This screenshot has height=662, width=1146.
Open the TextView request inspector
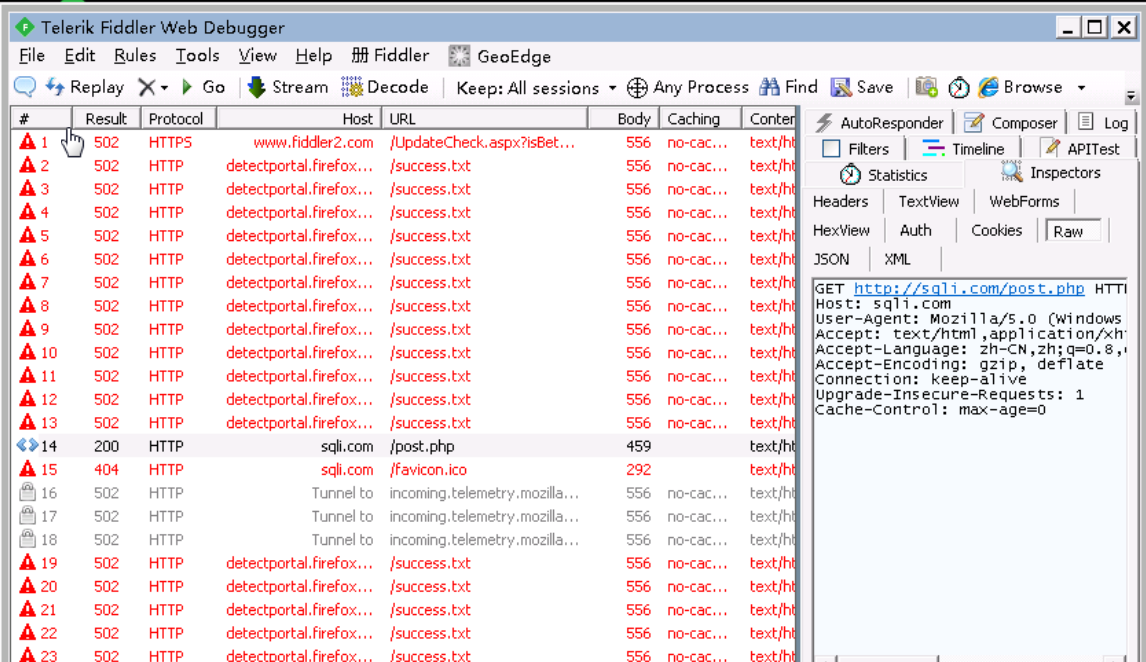[x=928, y=202]
